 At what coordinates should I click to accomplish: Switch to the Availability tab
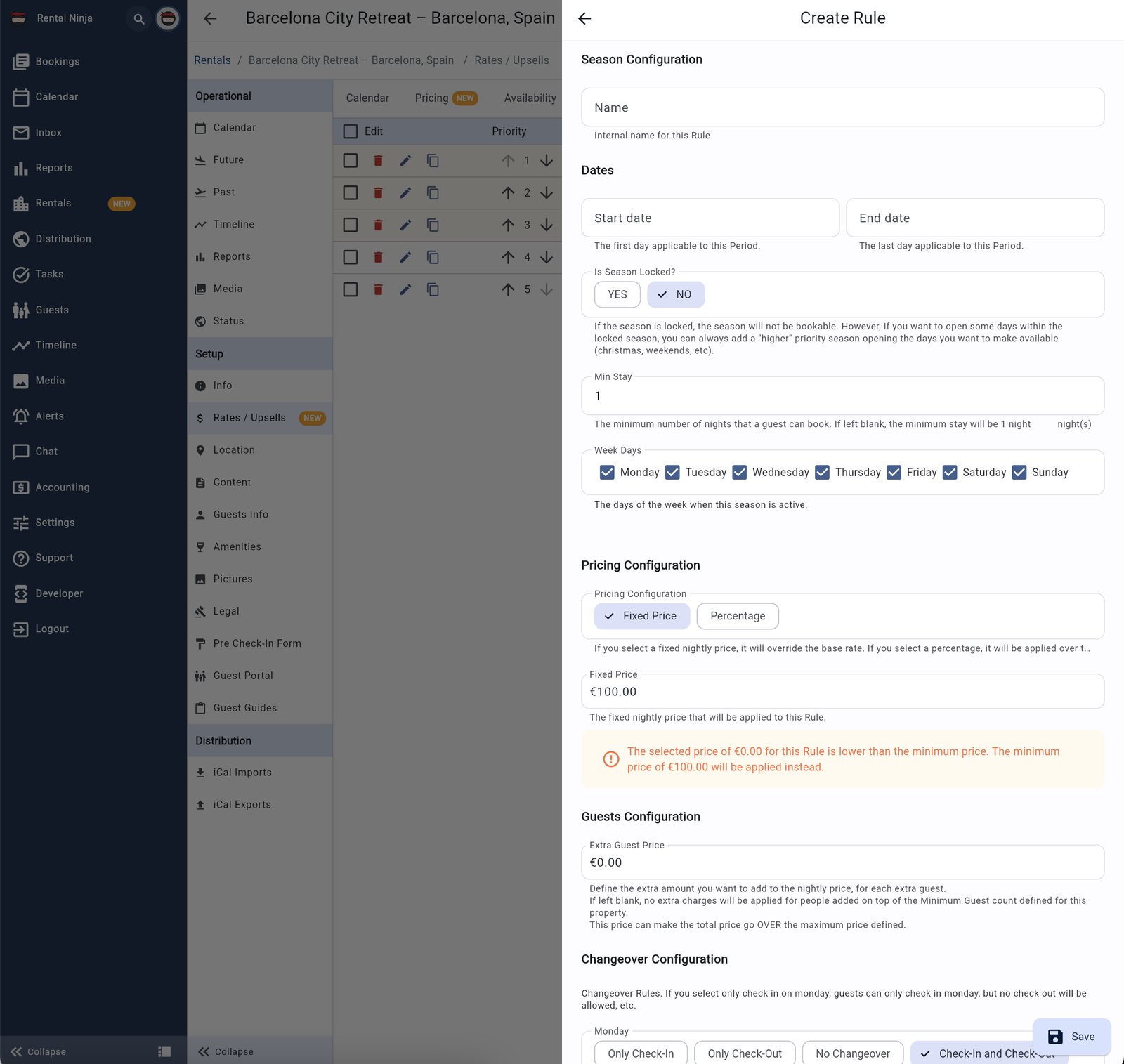click(530, 98)
